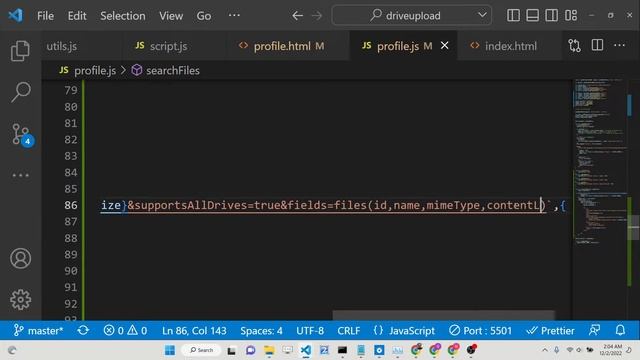Open File Explorer from taskbar
The image size is (640, 360).
point(269,350)
